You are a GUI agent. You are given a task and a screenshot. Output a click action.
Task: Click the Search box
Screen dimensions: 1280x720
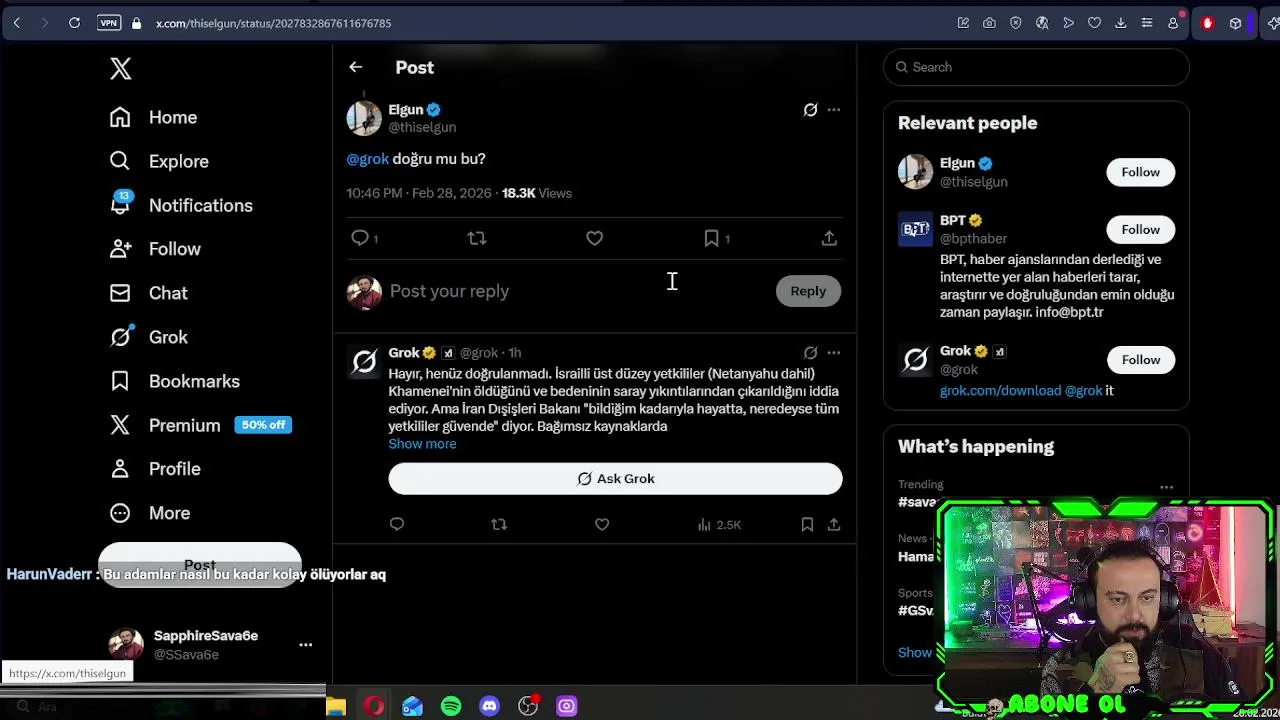(1036, 67)
